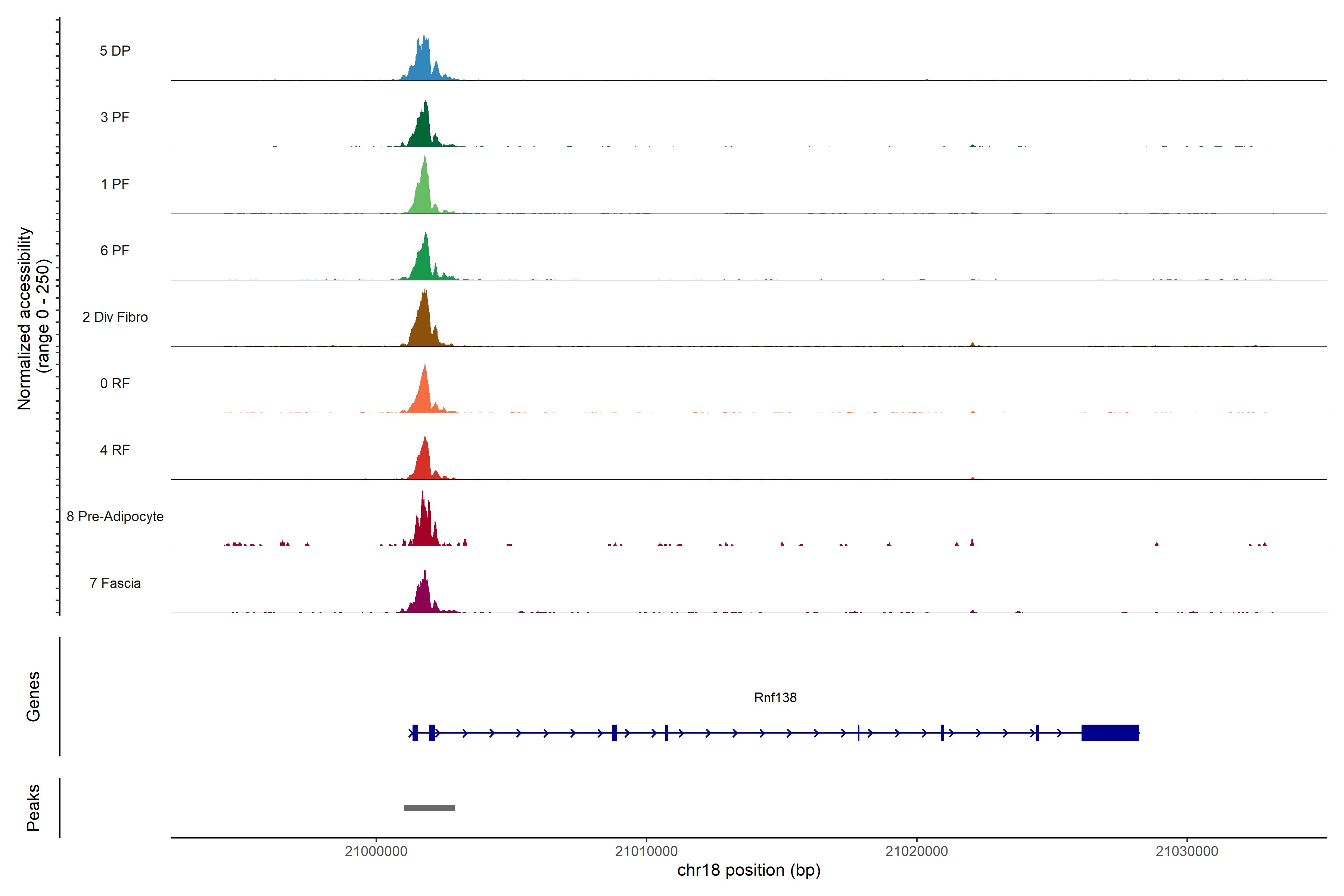Click the large last exon of Rnf138

point(1110,732)
